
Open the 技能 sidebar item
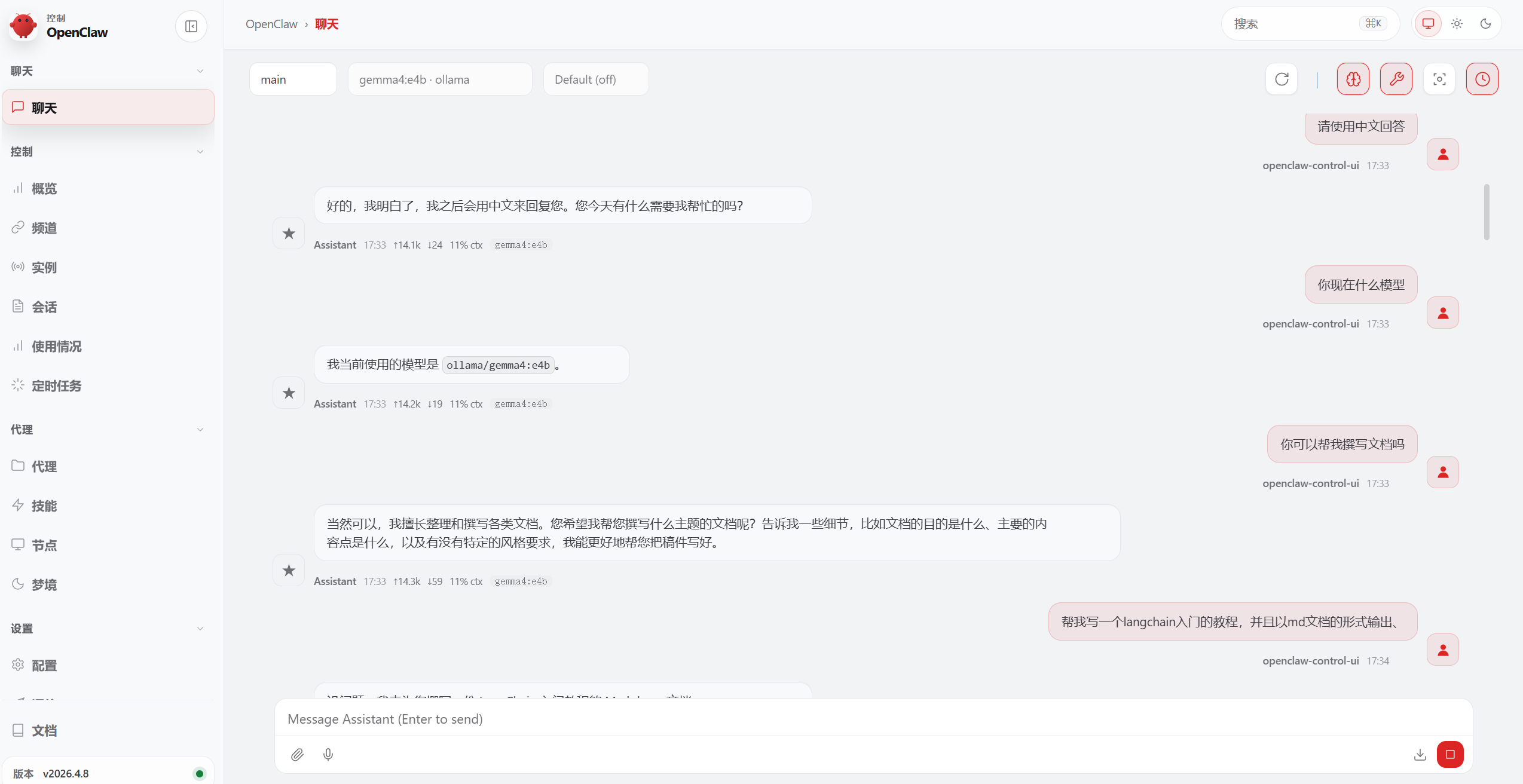[44, 506]
